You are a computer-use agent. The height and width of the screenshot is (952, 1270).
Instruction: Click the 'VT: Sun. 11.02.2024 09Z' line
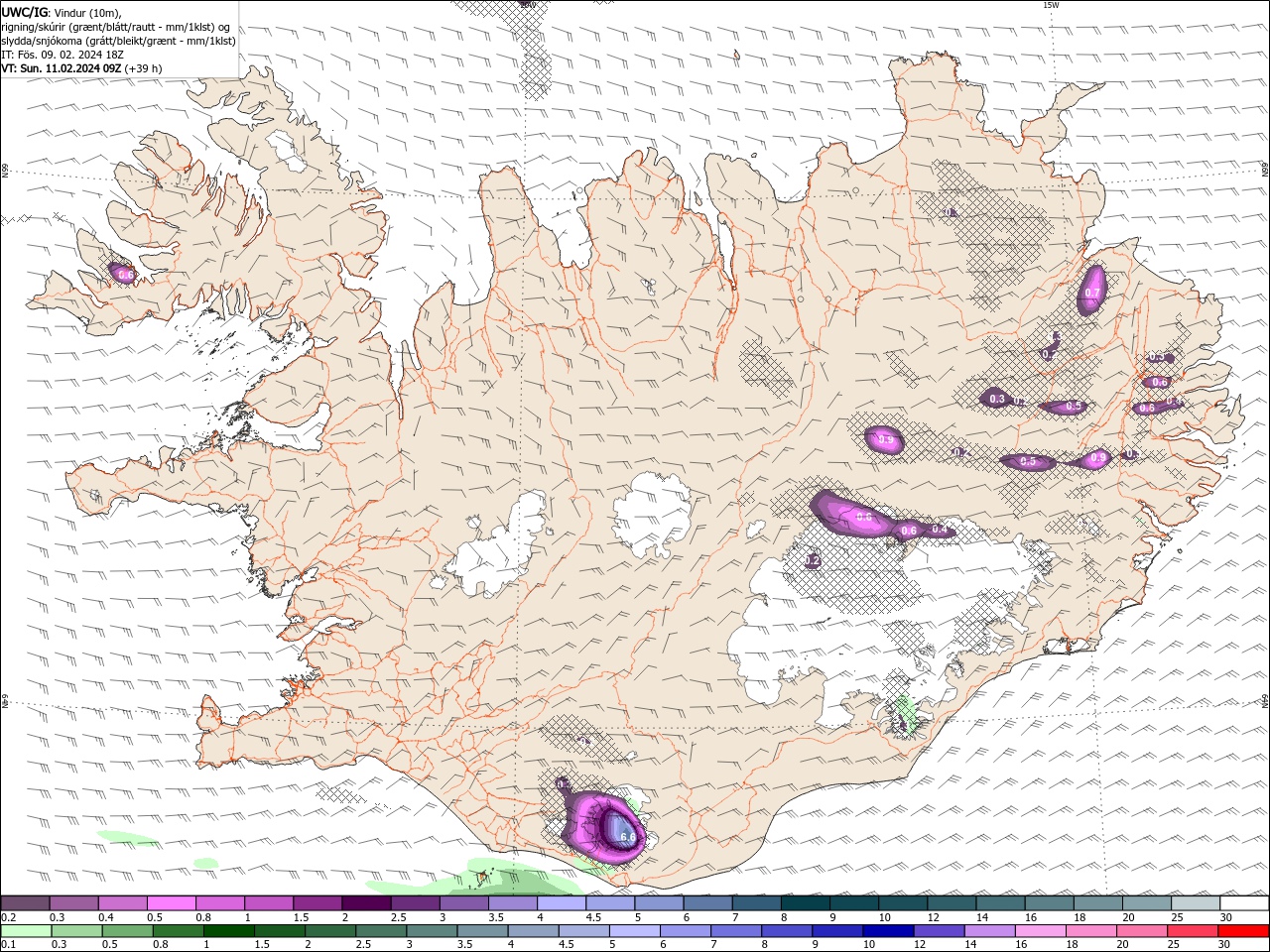pyautogui.click(x=62, y=68)
